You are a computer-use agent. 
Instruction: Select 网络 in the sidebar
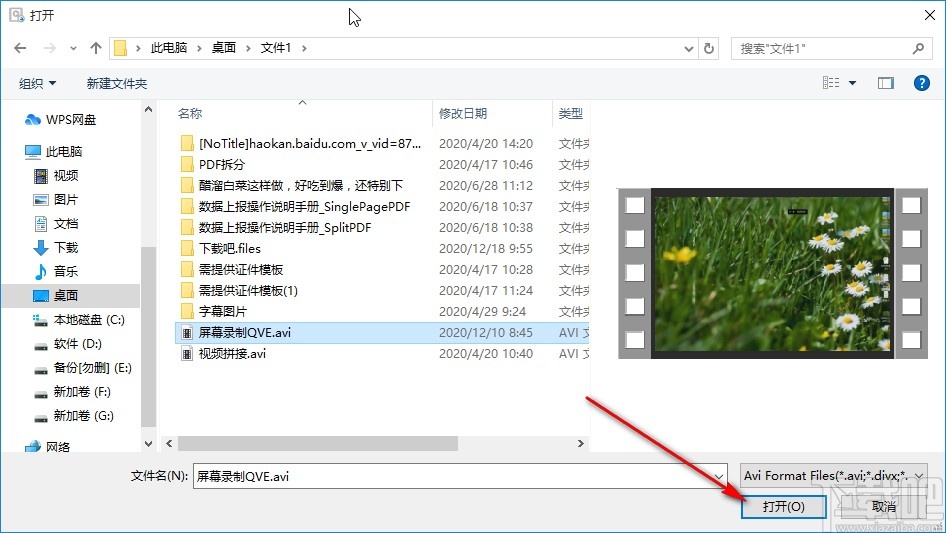pyautogui.click(x=48, y=447)
